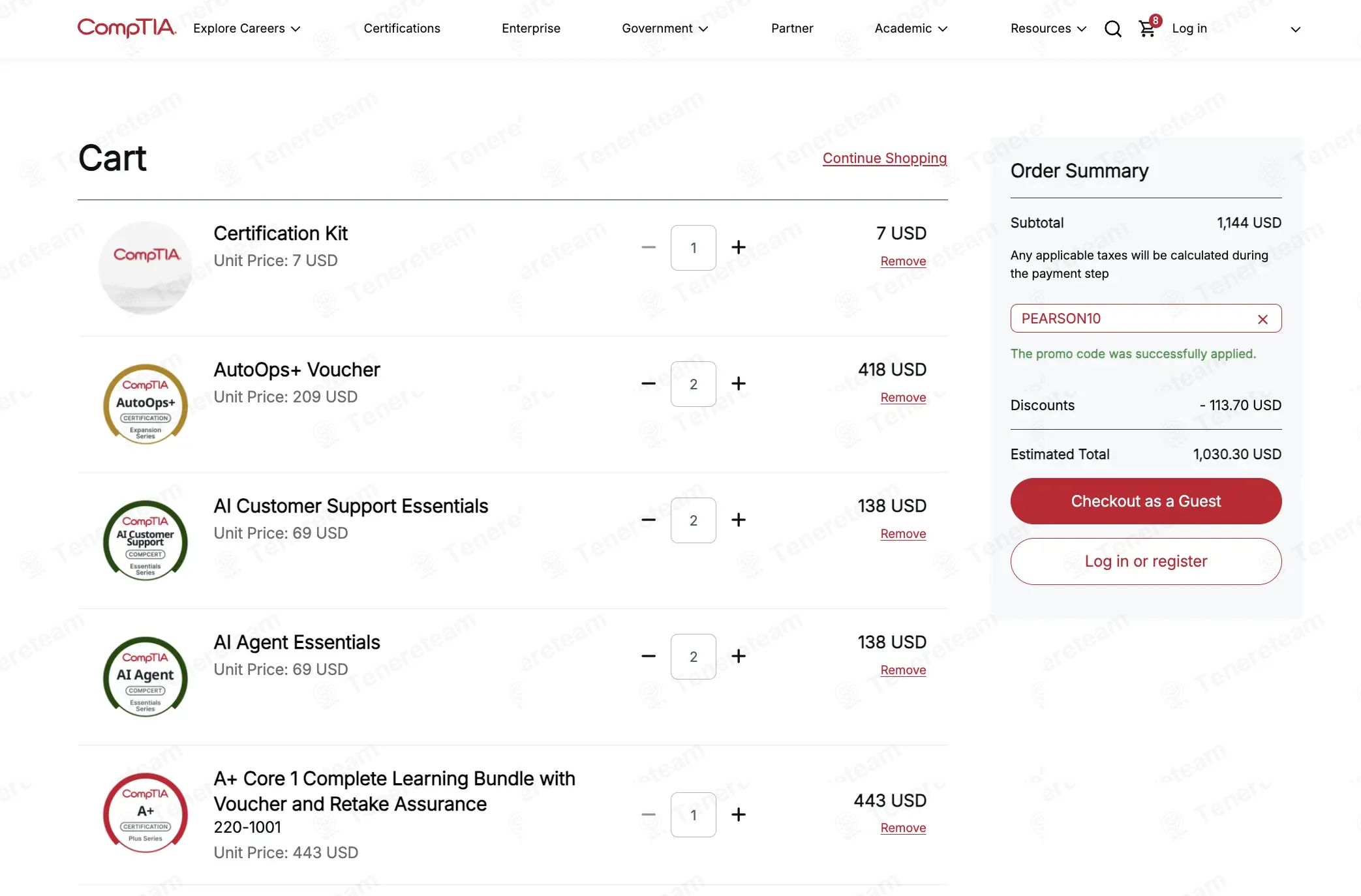
Task: Click the AI Agent Essentials title
Action: [x=296, y=642]
